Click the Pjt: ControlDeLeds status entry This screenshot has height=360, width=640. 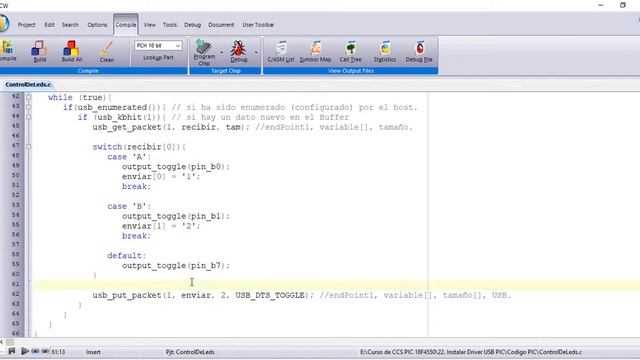click(x=190, y=352)
